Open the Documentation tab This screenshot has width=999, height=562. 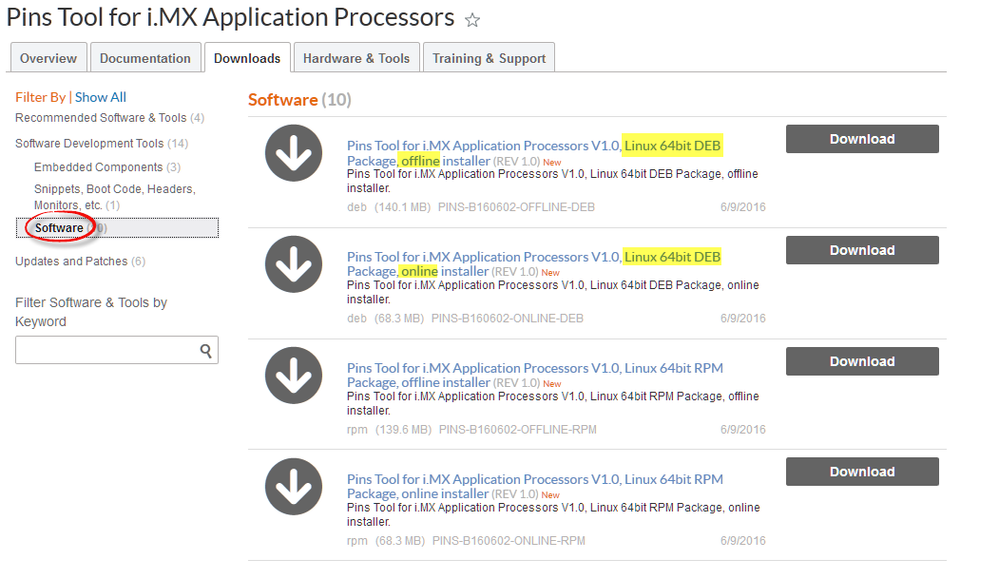pyautogui.click(x=145, y=58)
